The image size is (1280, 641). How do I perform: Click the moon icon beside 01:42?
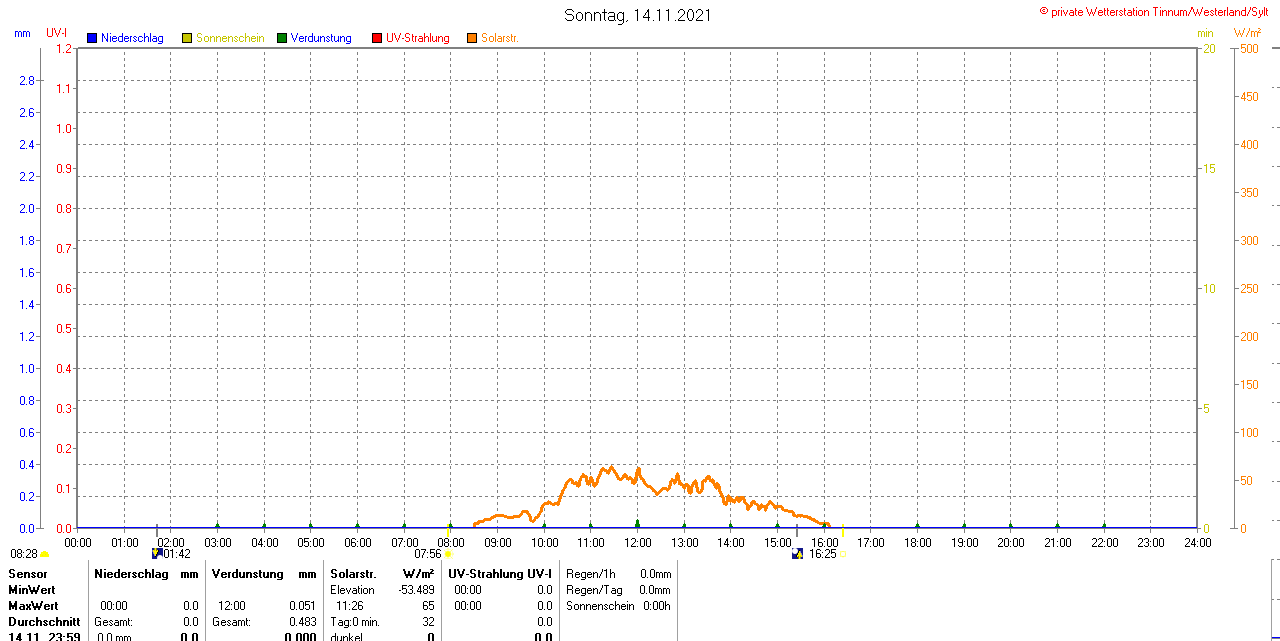coord(156,553)
